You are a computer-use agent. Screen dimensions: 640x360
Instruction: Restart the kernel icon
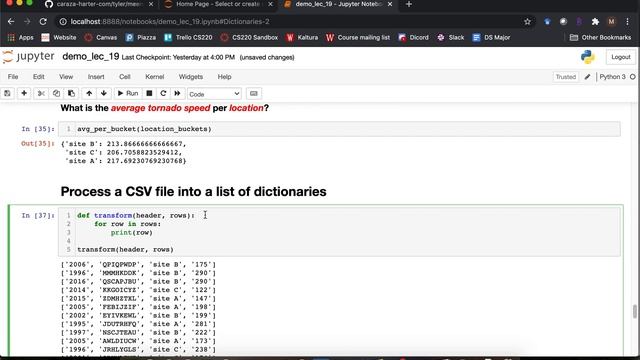(x=163, y=93)
